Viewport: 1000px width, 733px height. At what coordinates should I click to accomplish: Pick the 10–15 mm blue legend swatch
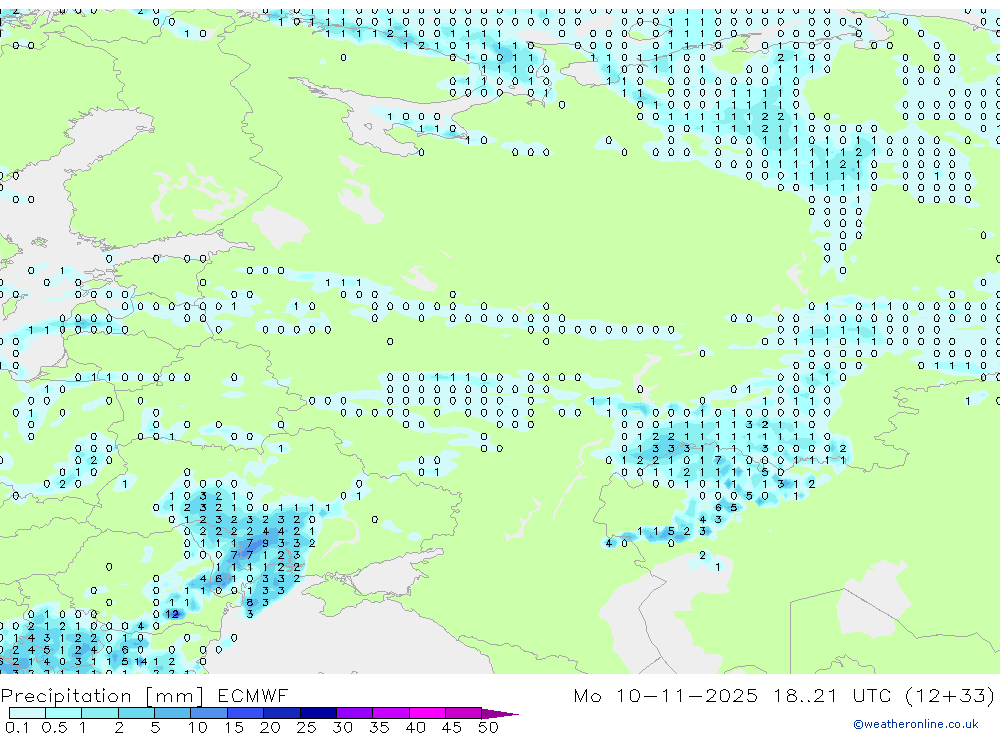tap(209, 713)
